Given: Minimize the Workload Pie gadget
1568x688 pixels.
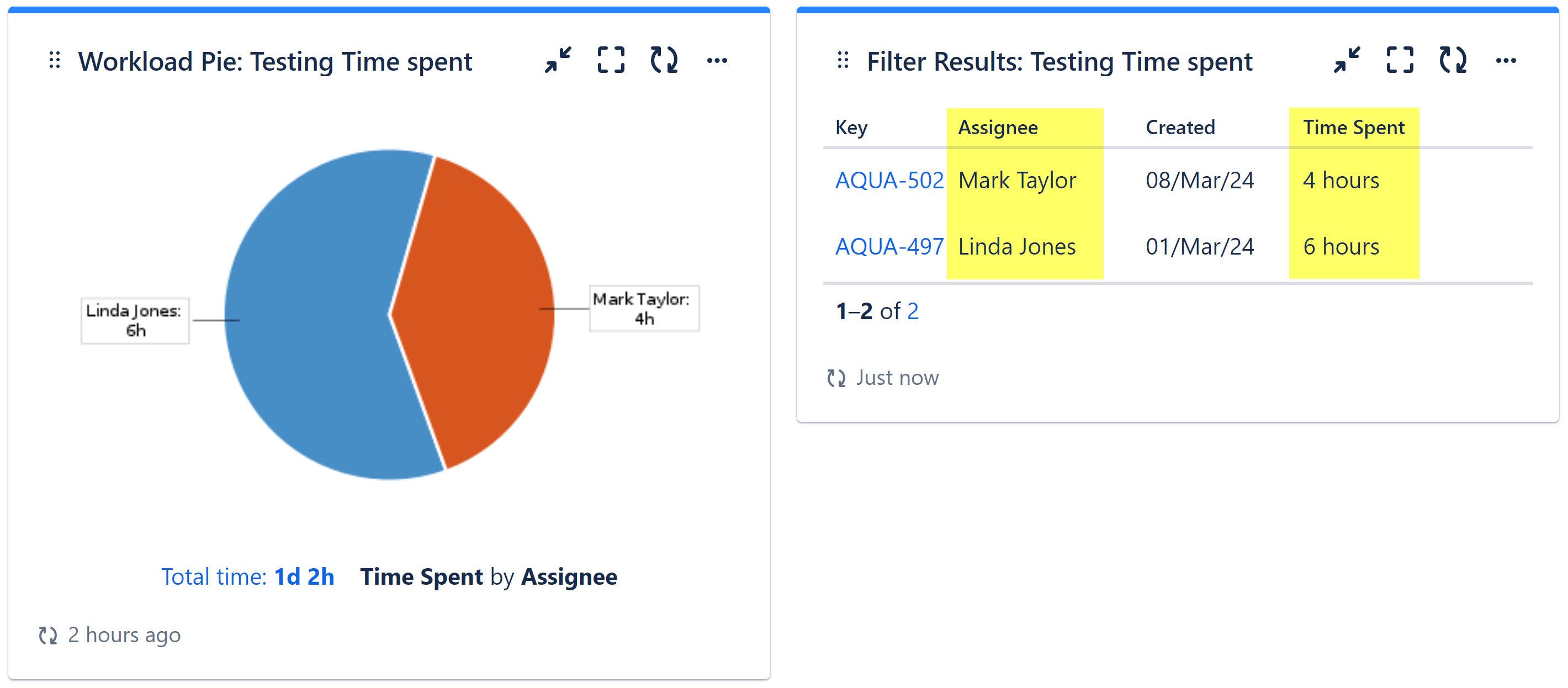Looking at the screenshot, I should coord(558,60).
